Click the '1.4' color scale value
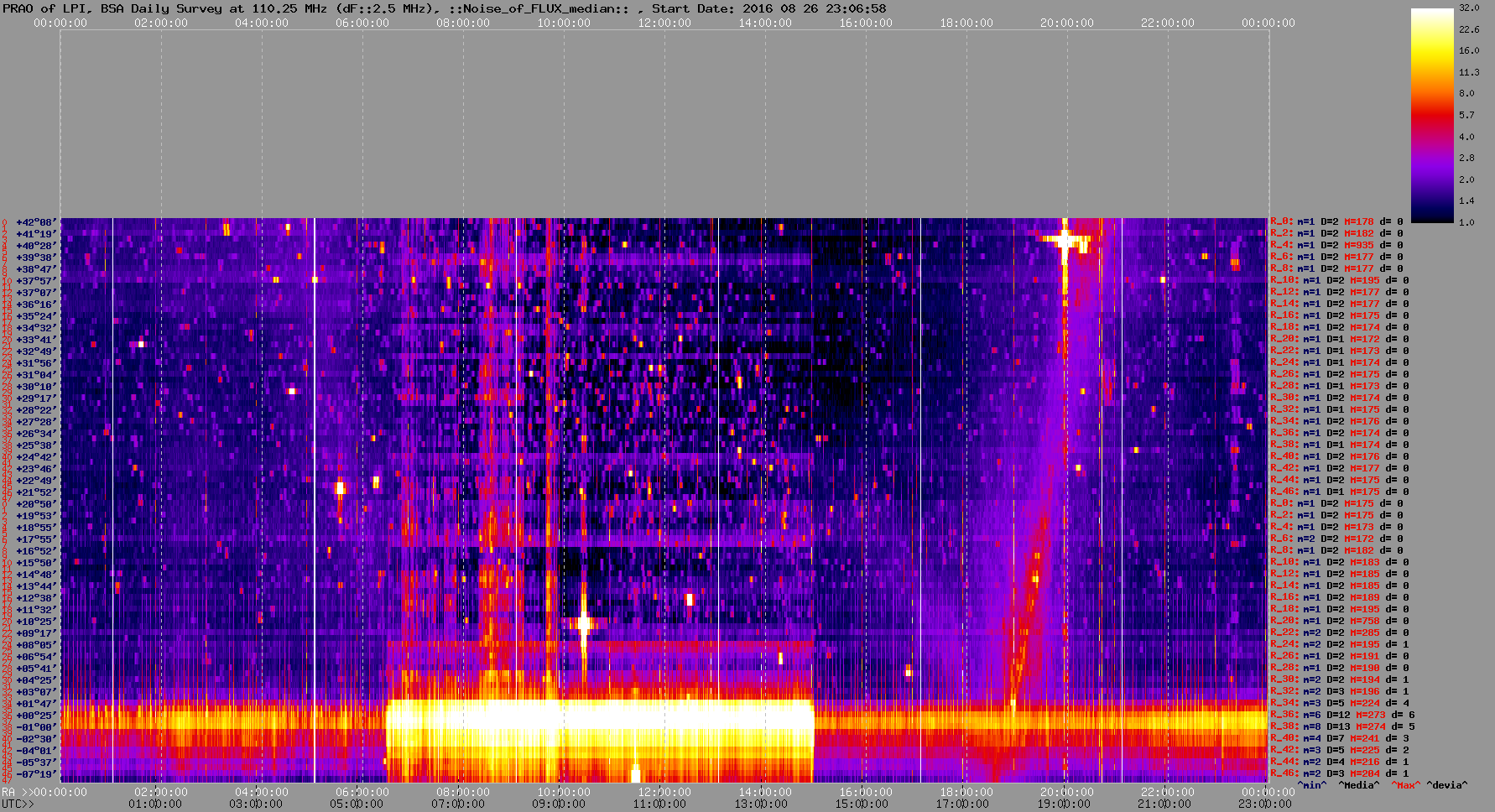The width and height of the screenshot is (1495, 812). point(1466,200)
